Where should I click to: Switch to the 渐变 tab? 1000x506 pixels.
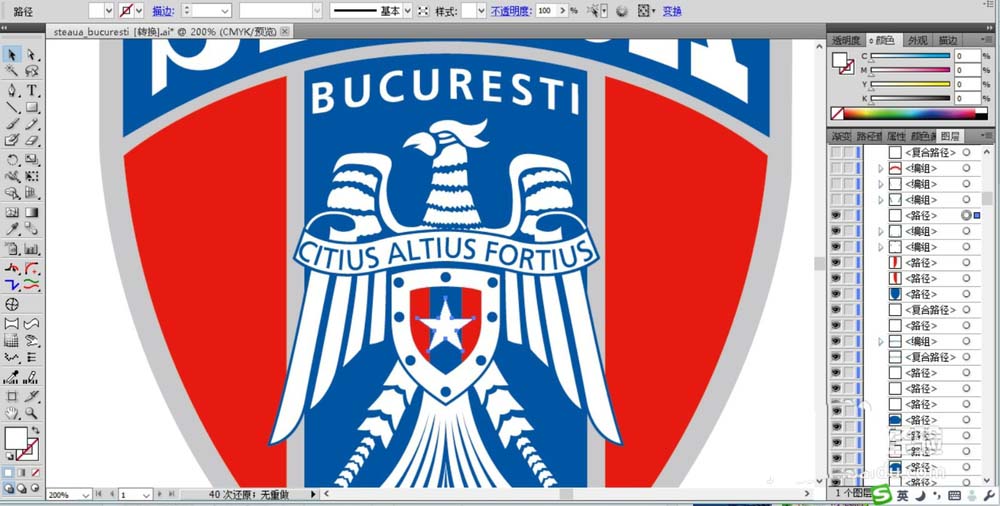(x=841, y=136)
